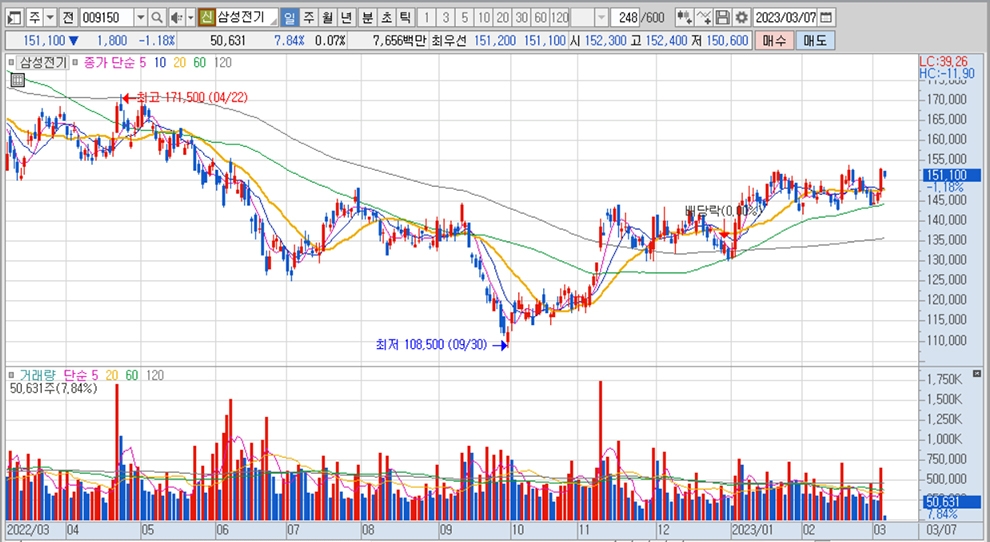Toggle the 분 (minute) chart period
Screen dimensions: 990x542
click(367, 18)
